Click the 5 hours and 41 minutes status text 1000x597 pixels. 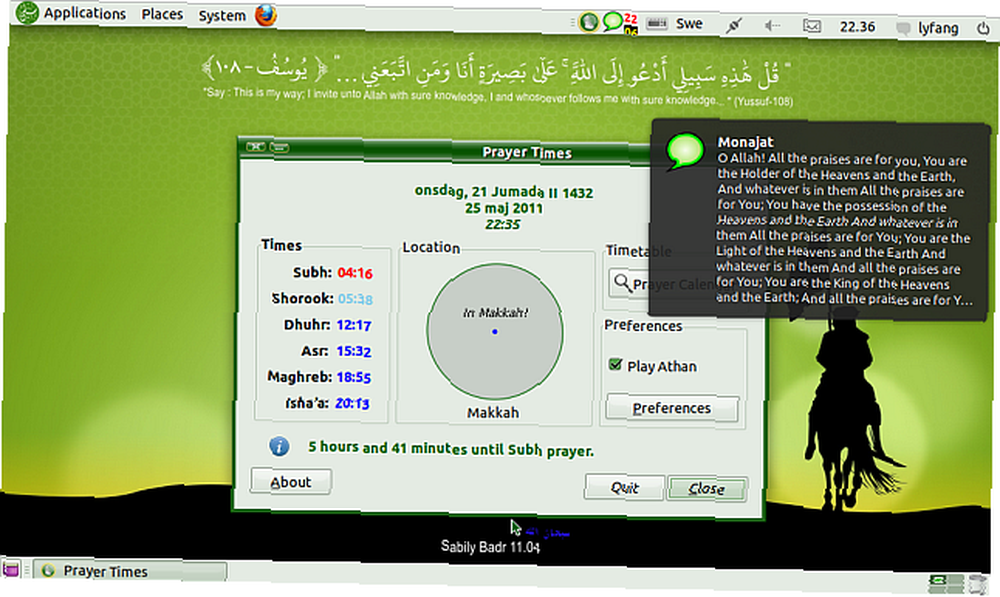451,448
